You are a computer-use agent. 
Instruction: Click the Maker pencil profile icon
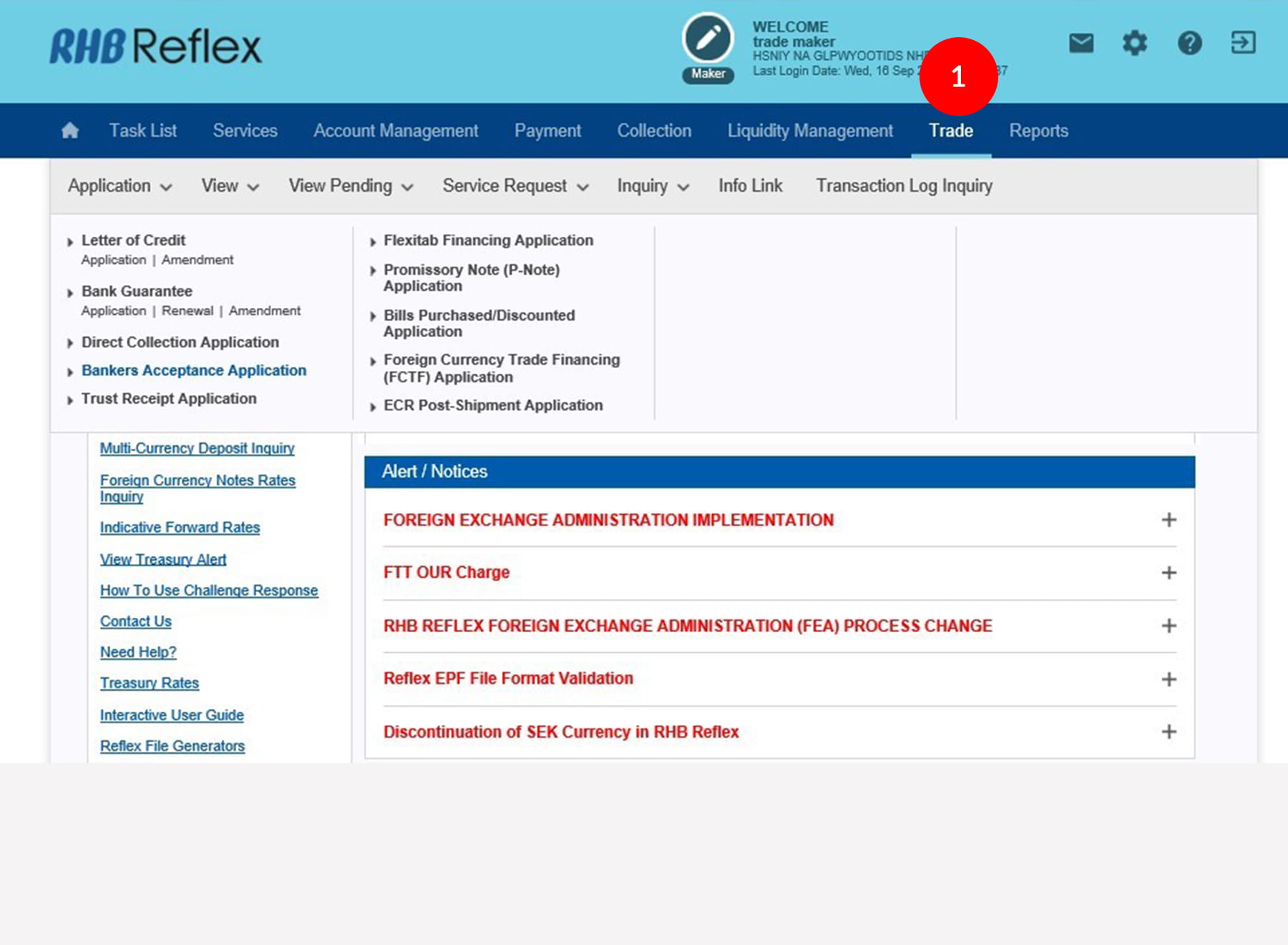708,39
